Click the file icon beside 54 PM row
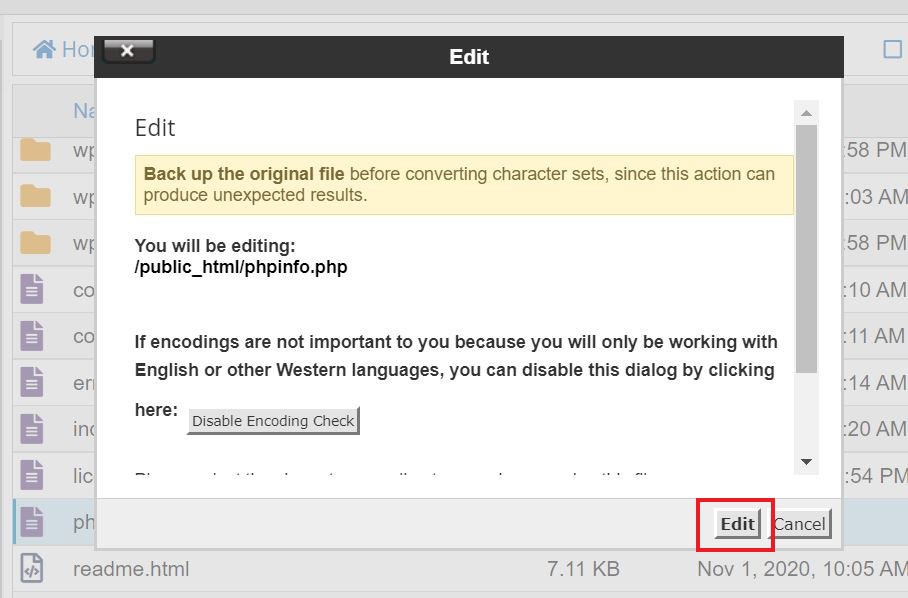Viewport: 908px width, 598px height. (x=32, y=475)
